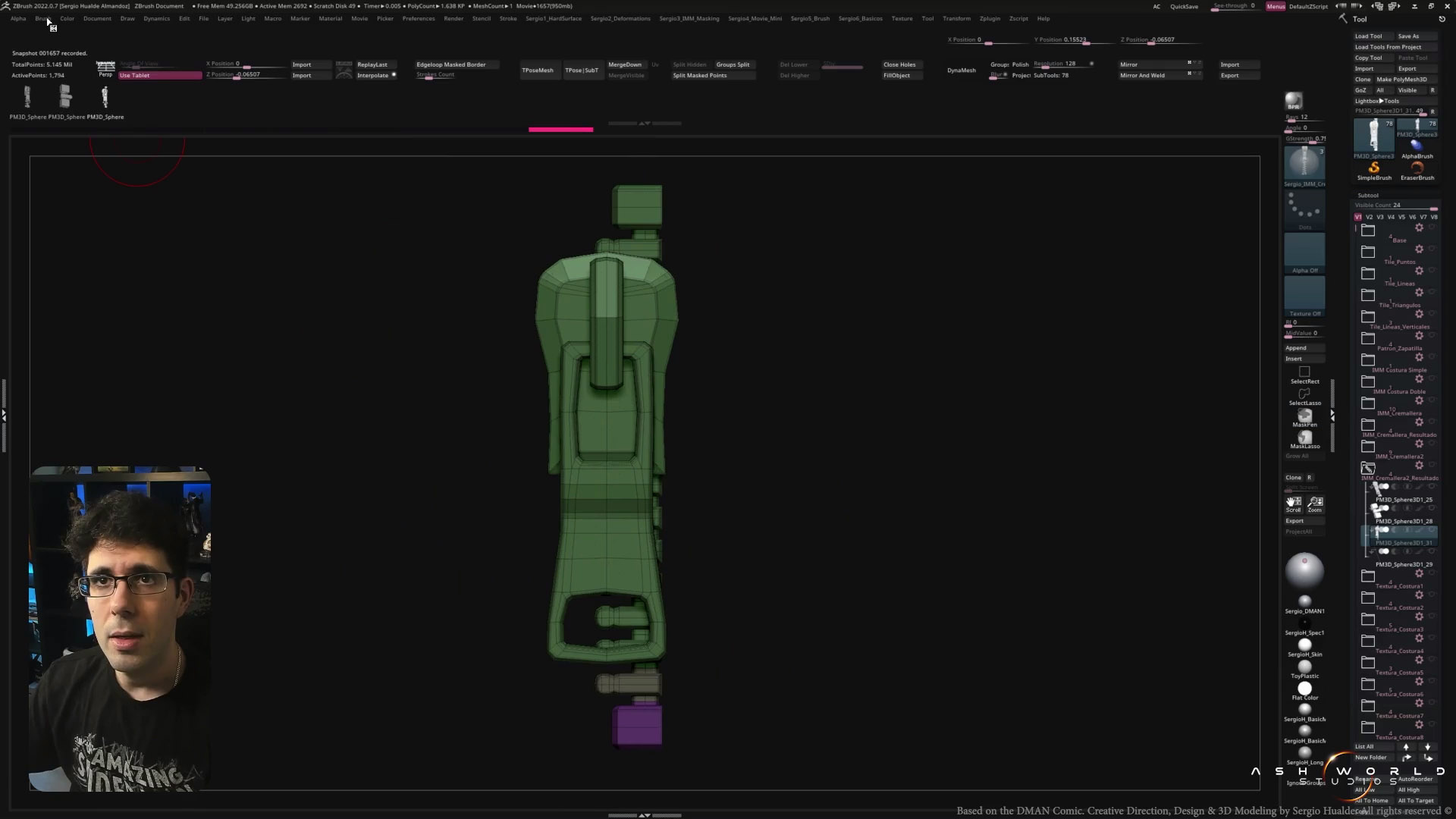Open the Stroke menu
The height and width of the screenshot is (819, 1456).
point(508,18)
